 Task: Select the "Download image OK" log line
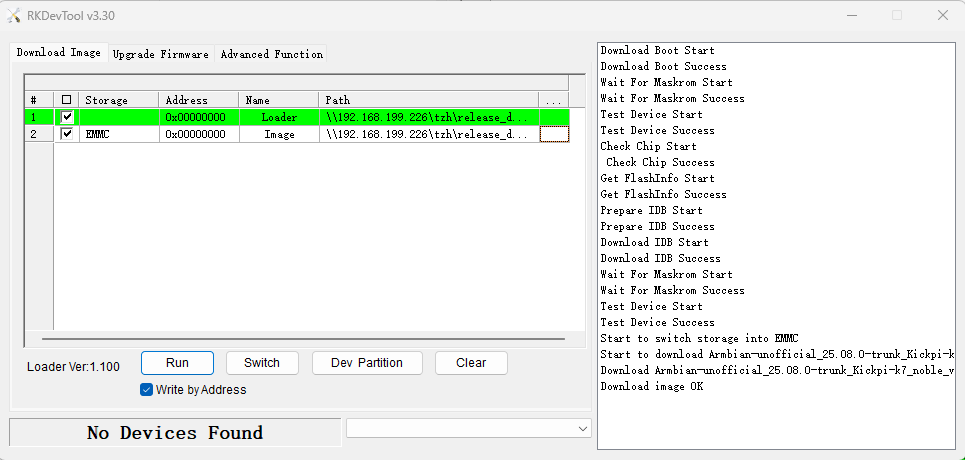click(651, 386)
